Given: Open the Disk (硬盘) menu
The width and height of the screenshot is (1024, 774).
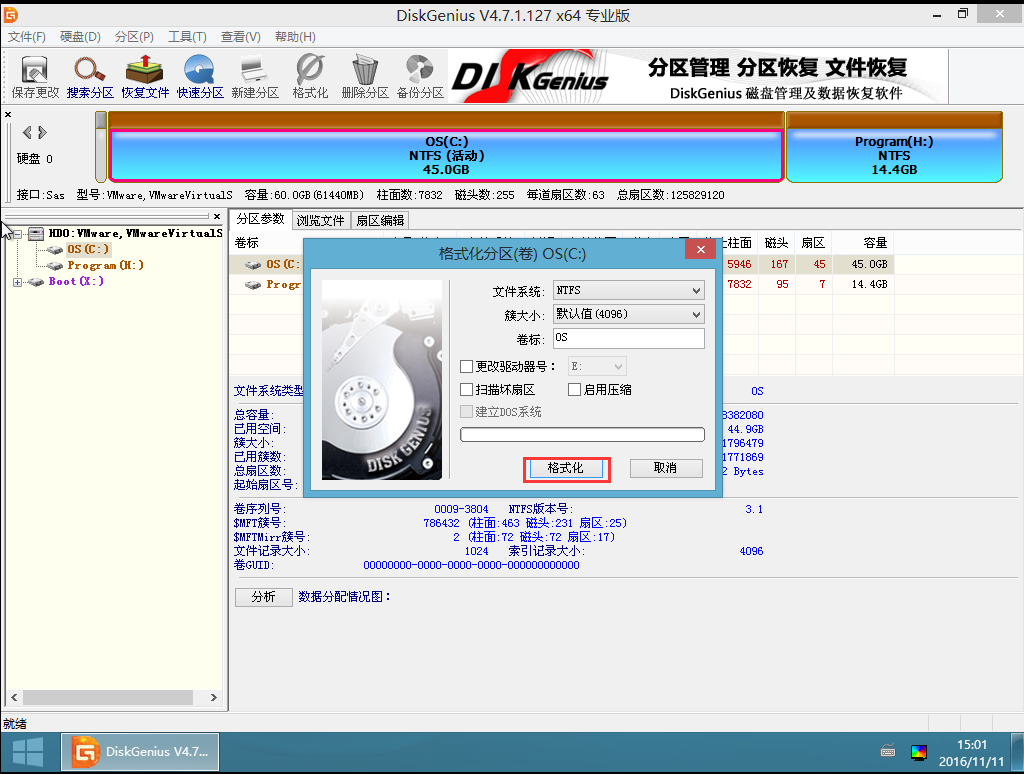Looking at the screenshot, I should pos(80,37).
